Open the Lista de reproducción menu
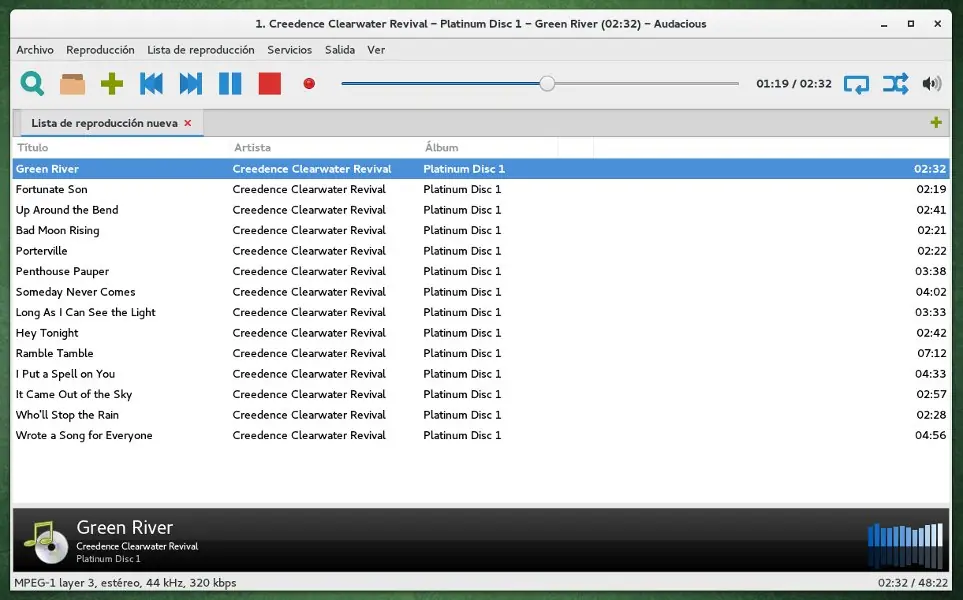 (x=201, y=50)
